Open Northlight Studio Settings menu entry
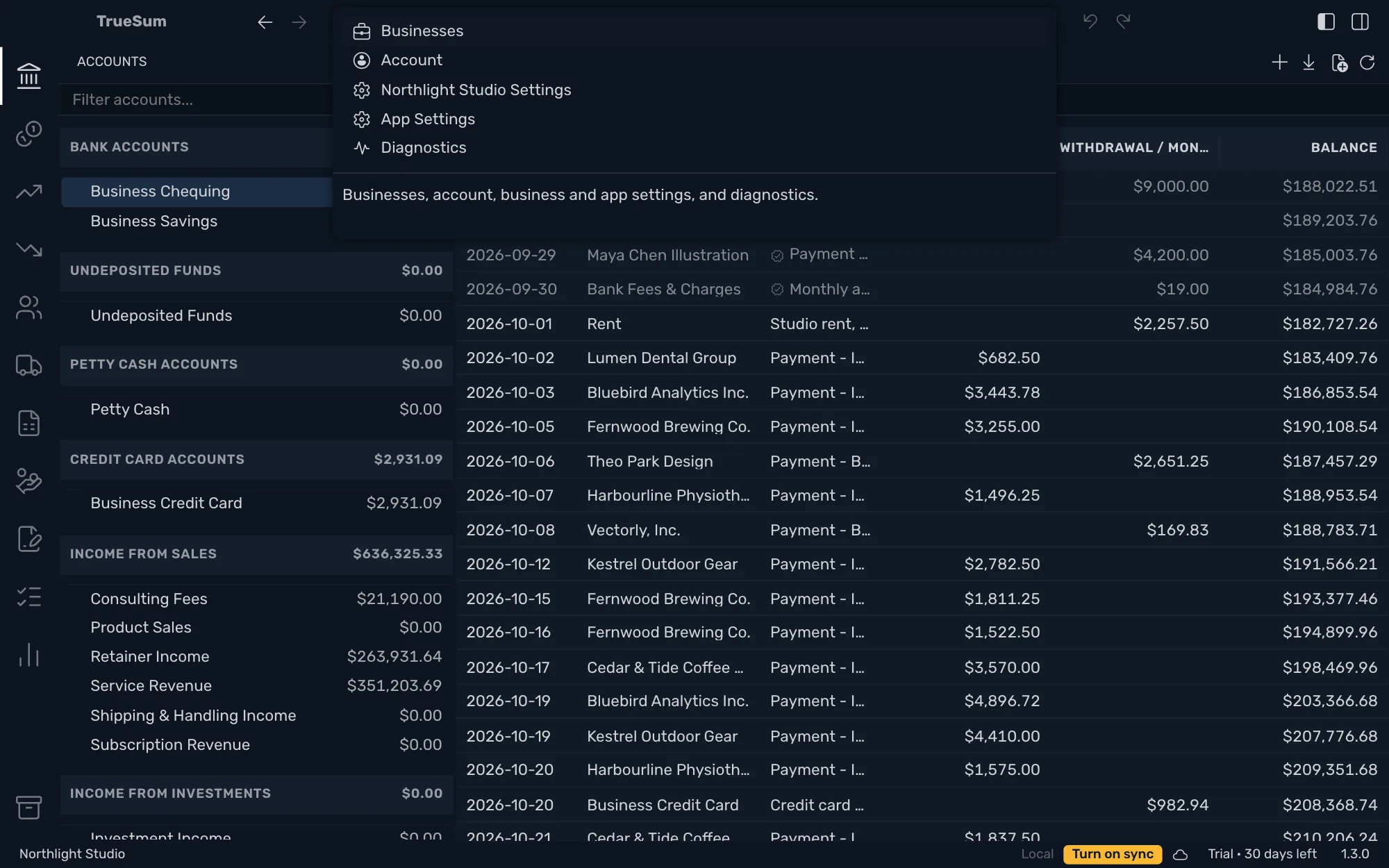 (694, 90)
